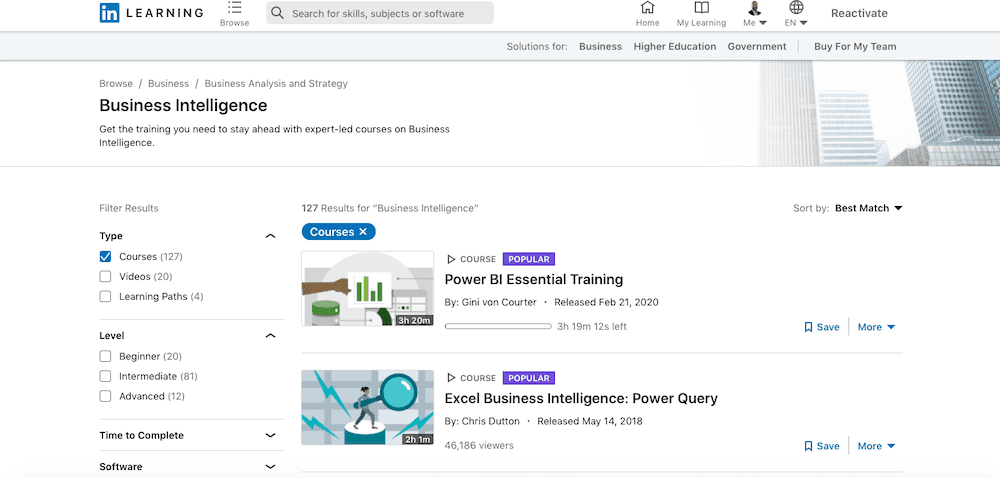
Task: Open the Best Match sort dropdown
Action: point(869,208)
